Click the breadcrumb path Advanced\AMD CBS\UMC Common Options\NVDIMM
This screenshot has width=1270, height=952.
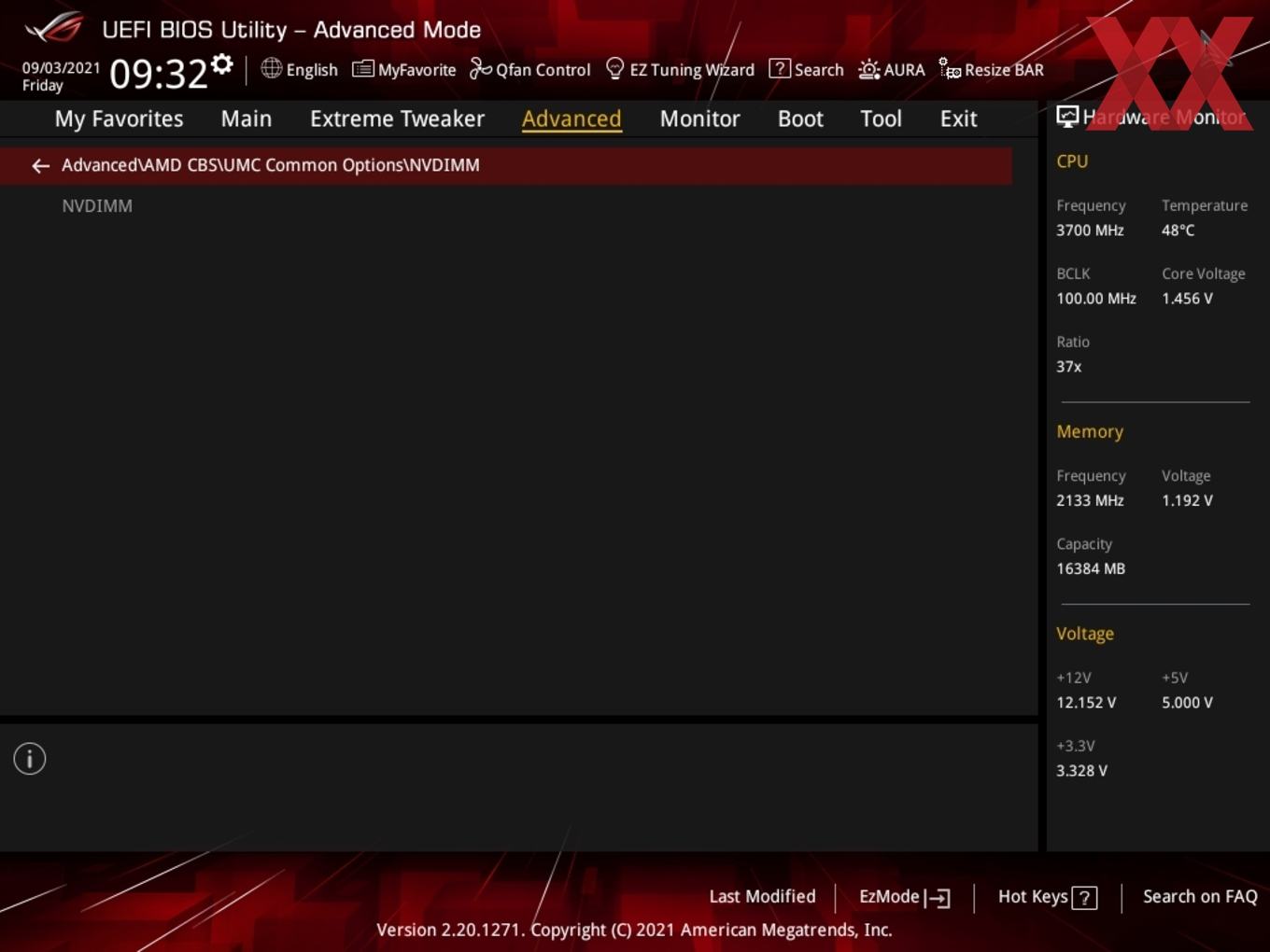[271, 165]
